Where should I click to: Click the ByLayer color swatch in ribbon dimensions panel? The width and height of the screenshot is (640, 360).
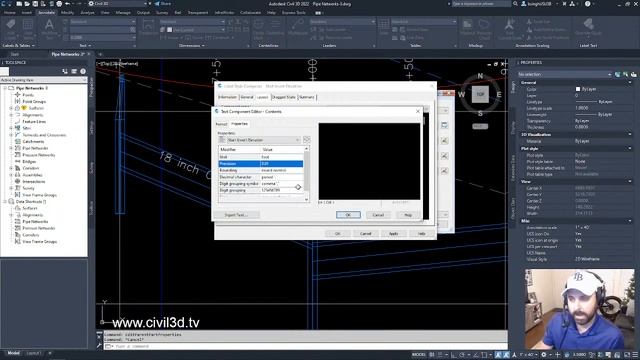click(169, 30)
